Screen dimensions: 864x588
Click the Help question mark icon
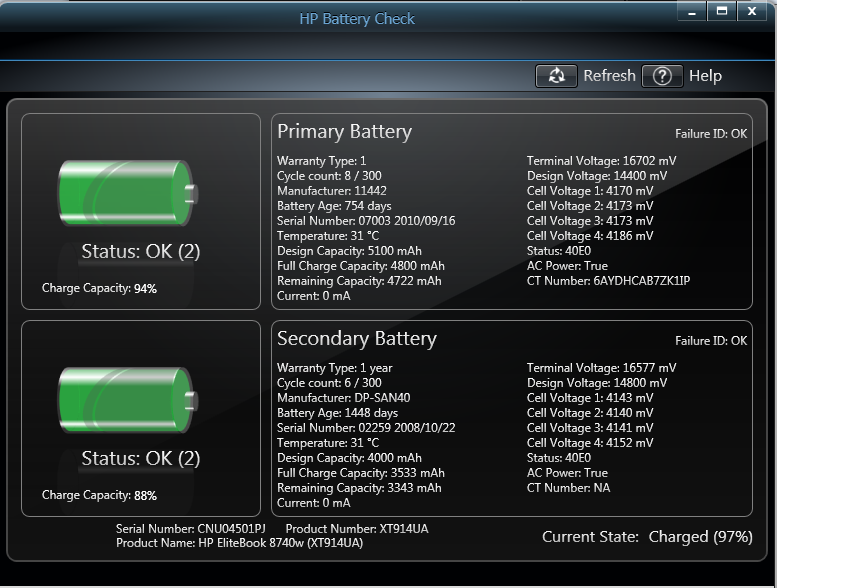click(661, 76)
